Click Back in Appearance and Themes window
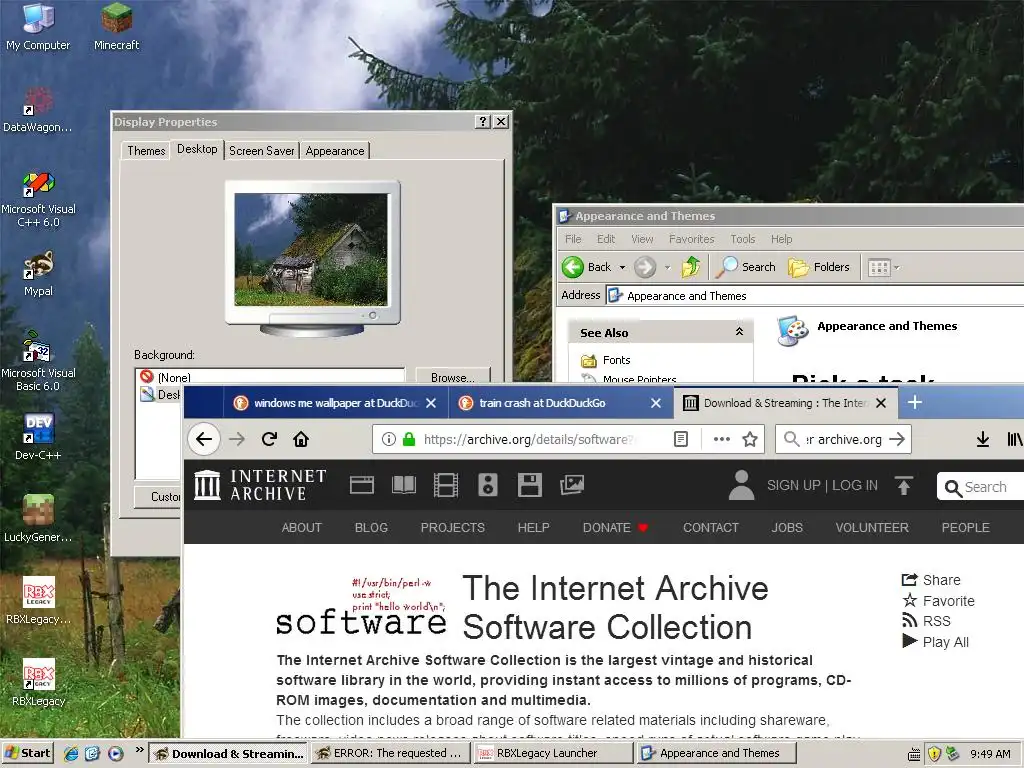 point(586,266)
